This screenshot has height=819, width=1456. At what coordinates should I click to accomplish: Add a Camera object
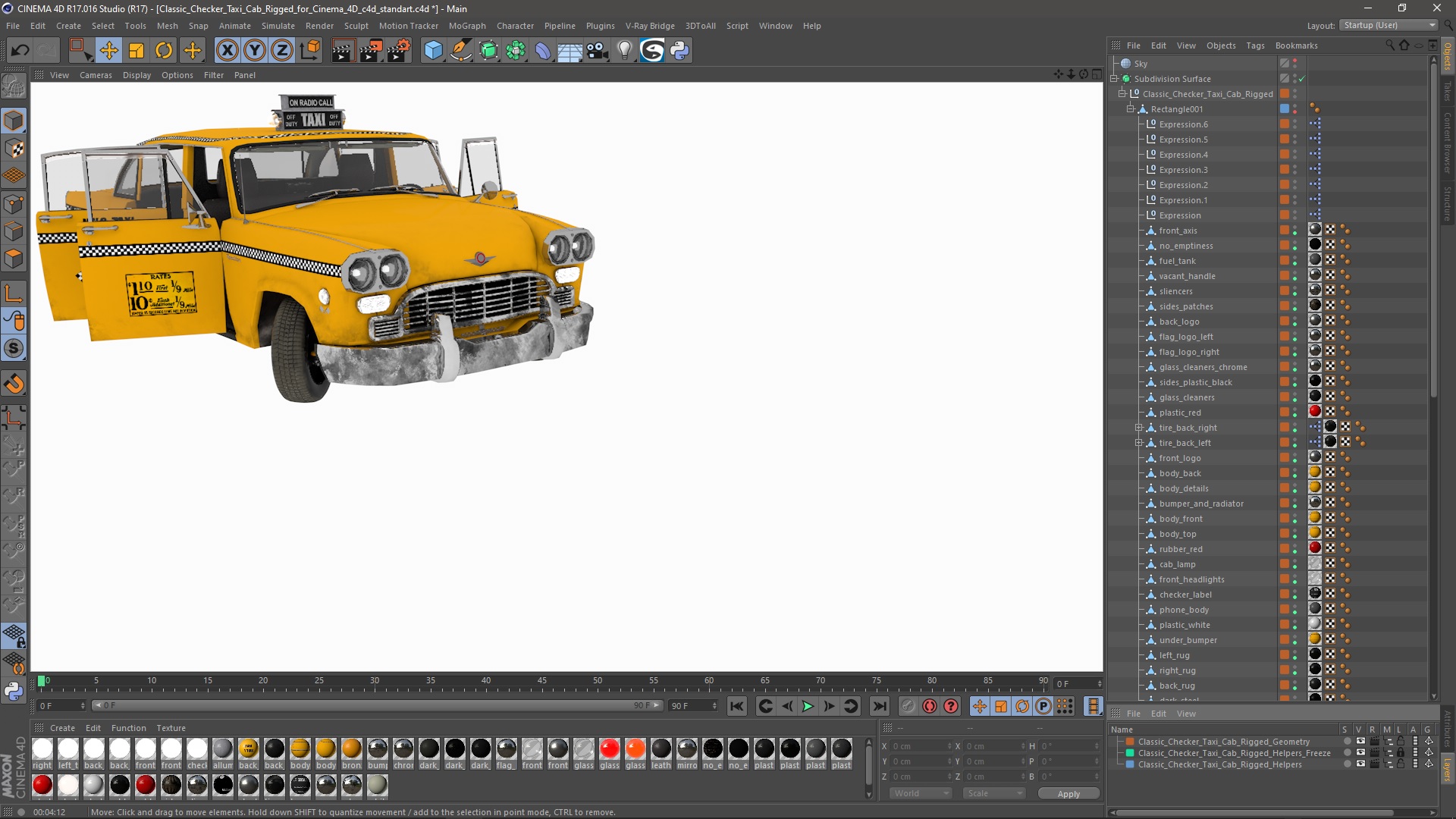tap(597, 51)
